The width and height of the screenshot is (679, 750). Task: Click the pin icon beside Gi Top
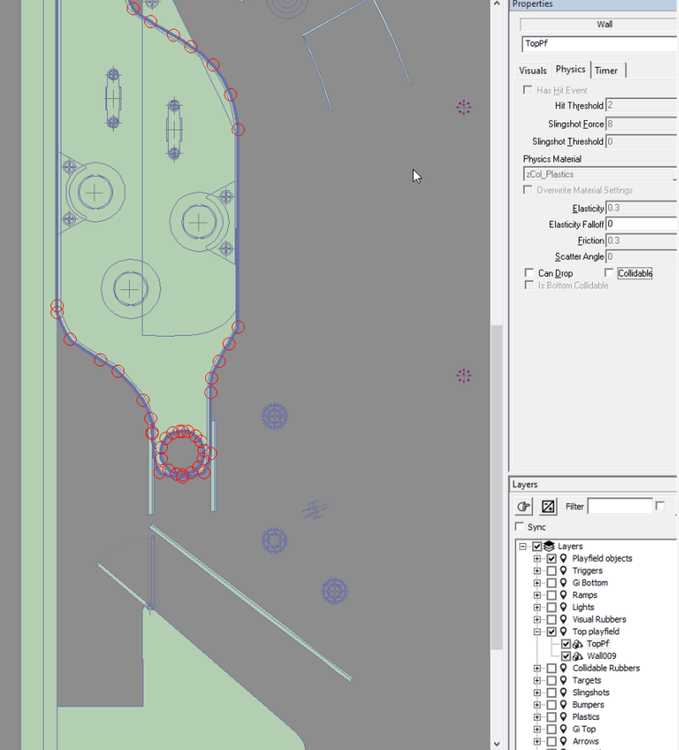pos(564,729)
